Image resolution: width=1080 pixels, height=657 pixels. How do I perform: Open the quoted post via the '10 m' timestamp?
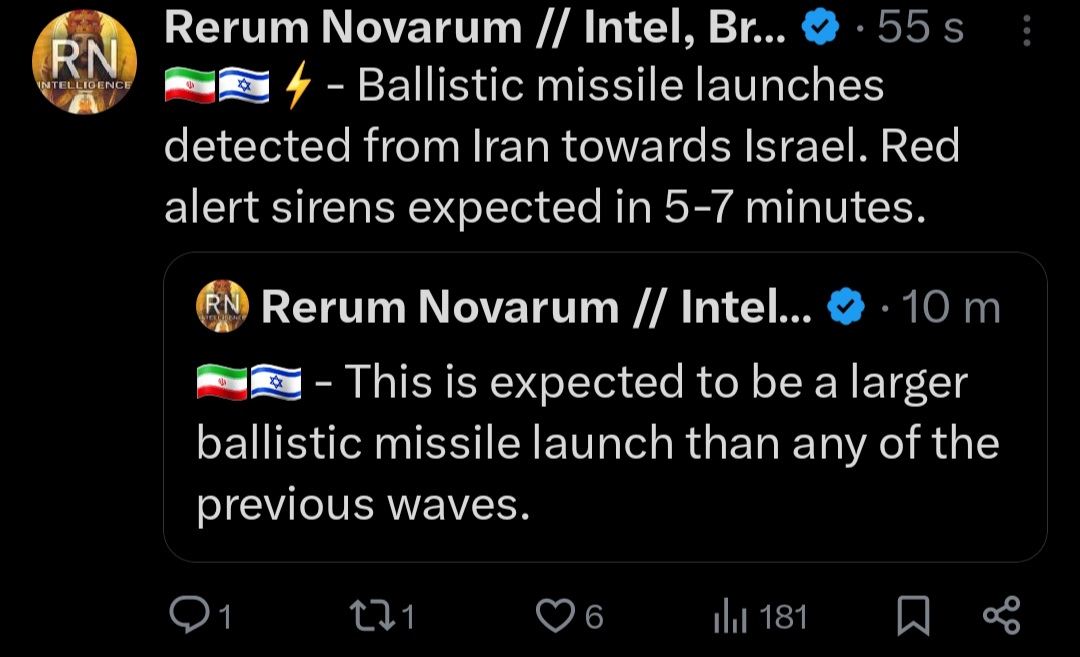951,307
